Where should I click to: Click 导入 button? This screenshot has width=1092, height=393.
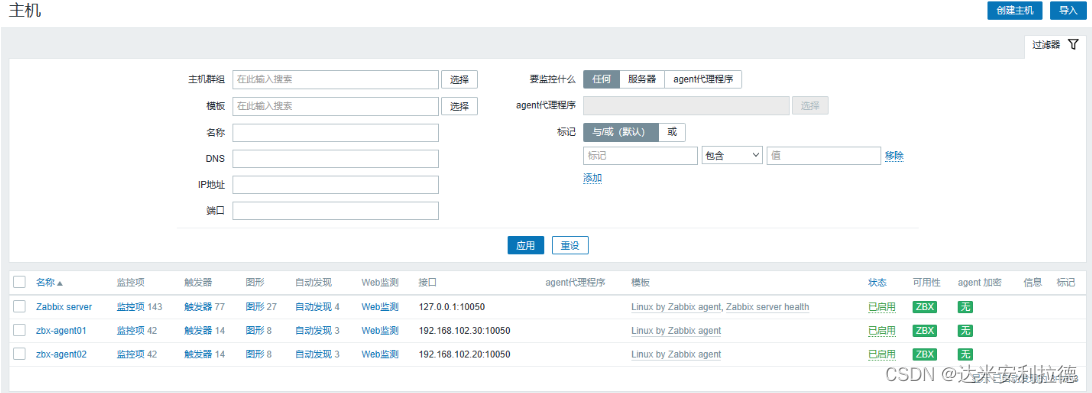pyautogui.click(x=1068, y=10)
